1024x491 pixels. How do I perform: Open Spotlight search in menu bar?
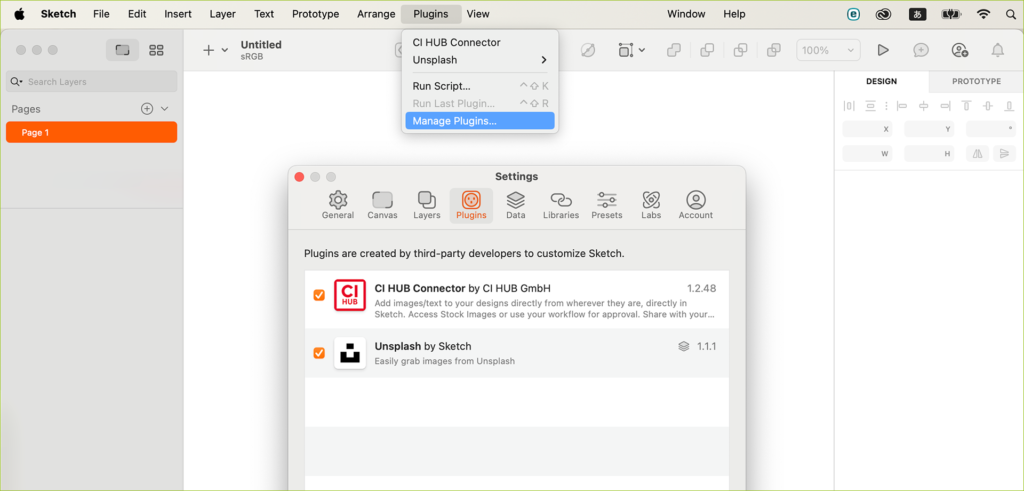tap(1010, 14)
